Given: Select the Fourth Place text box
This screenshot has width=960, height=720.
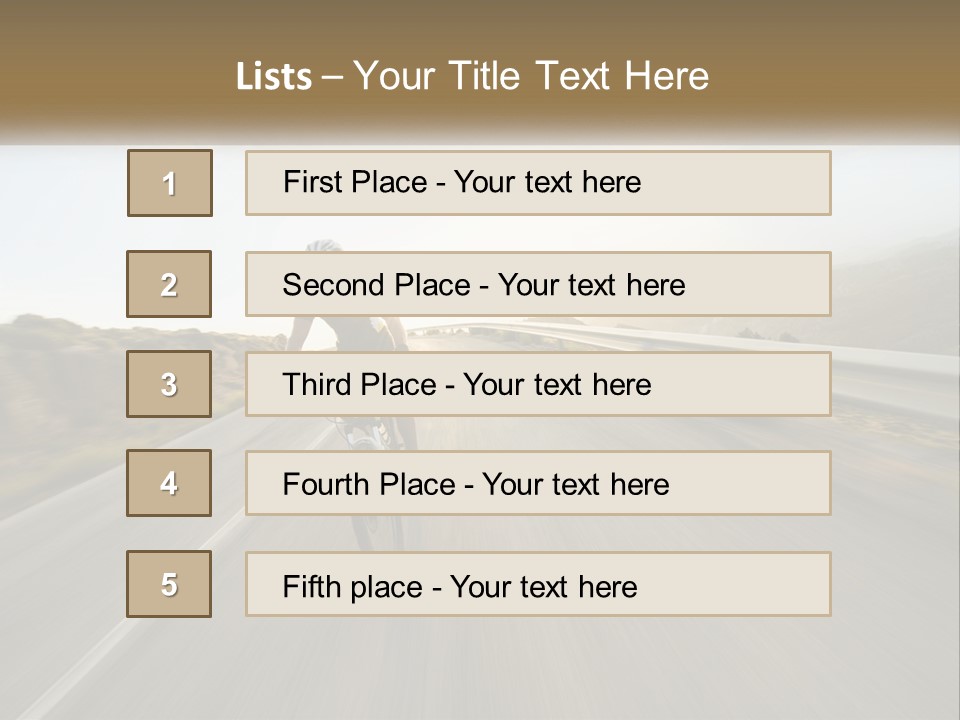Looking at the screenshot, I should click(538, 484).
